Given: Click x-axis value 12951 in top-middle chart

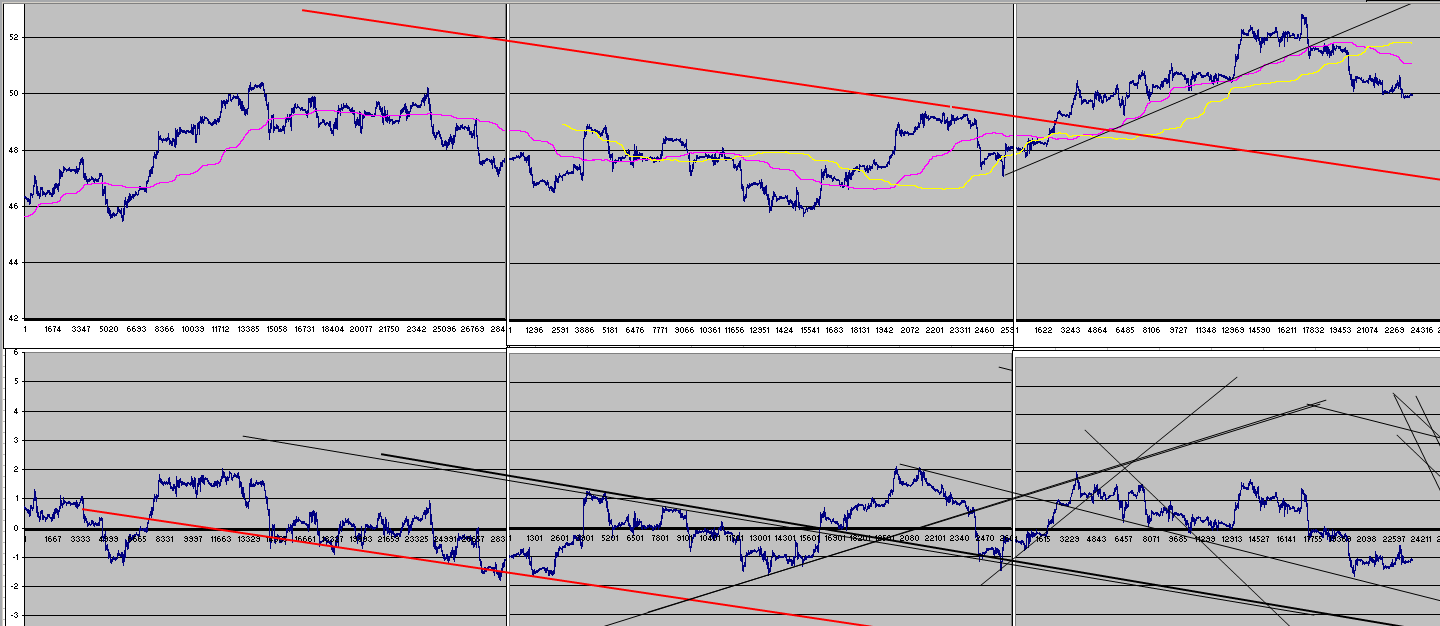Looking at the screenshot, I should [761, 329].
